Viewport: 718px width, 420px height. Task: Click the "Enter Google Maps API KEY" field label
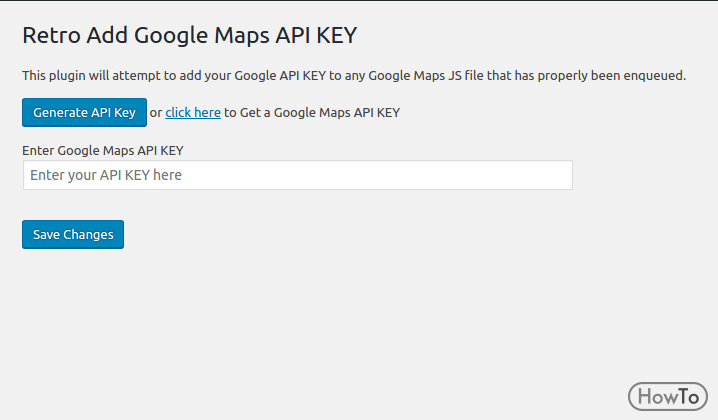click(103, 151)
